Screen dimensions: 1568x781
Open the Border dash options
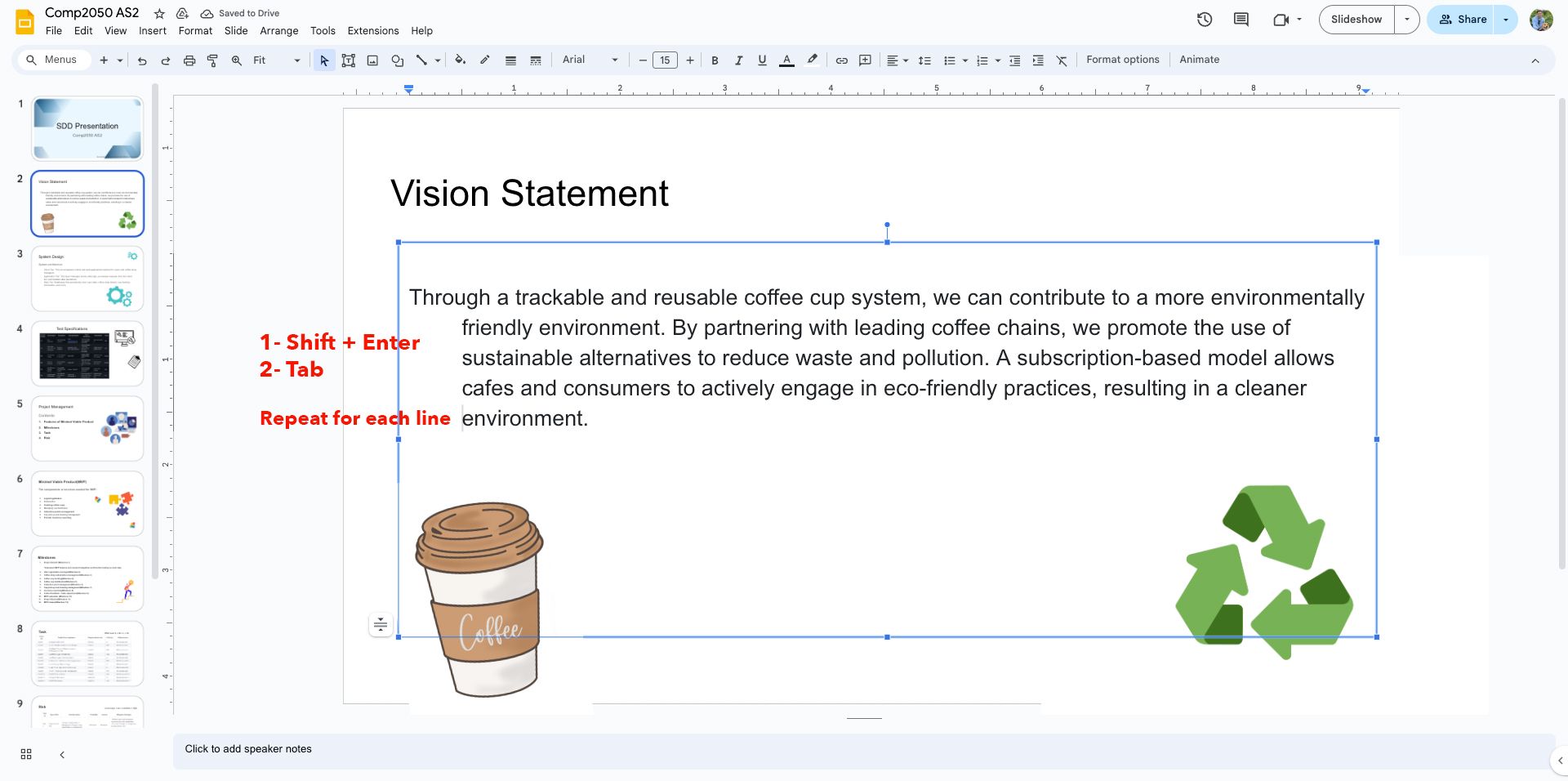click(536, 60)
